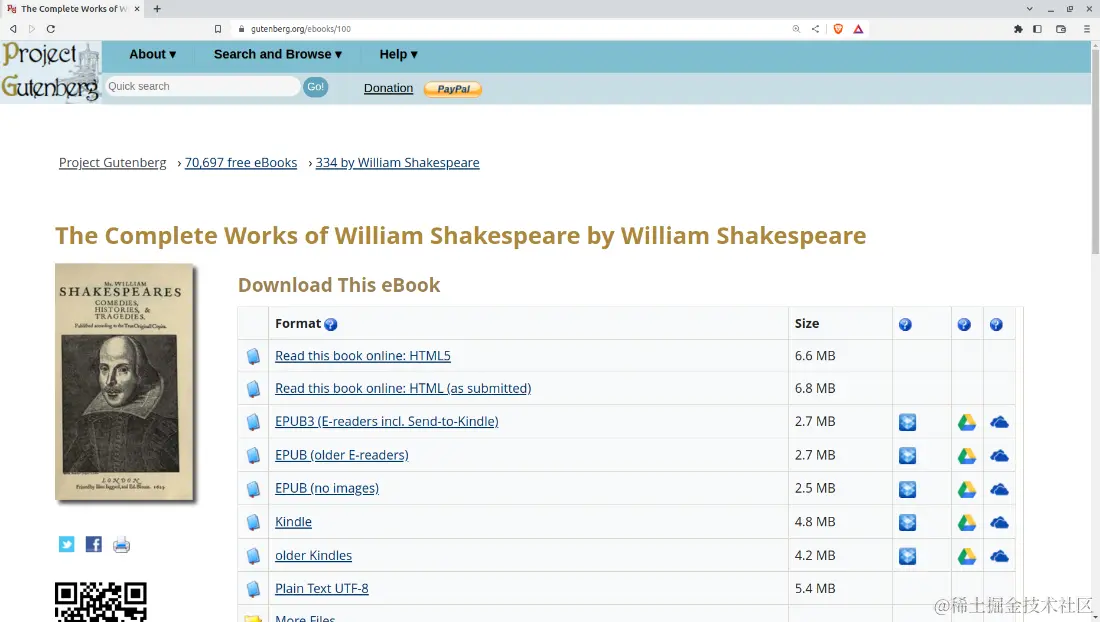Send Kindle file to Dropbox
Viewport: 1100px width, 622px height.
pyautogui.click(x=908, y=522)
